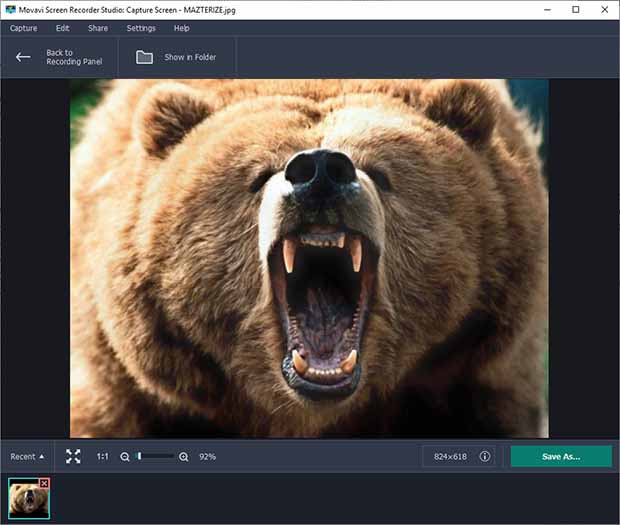
Task: Click the zoom level slider
Action: click(154, 456)
